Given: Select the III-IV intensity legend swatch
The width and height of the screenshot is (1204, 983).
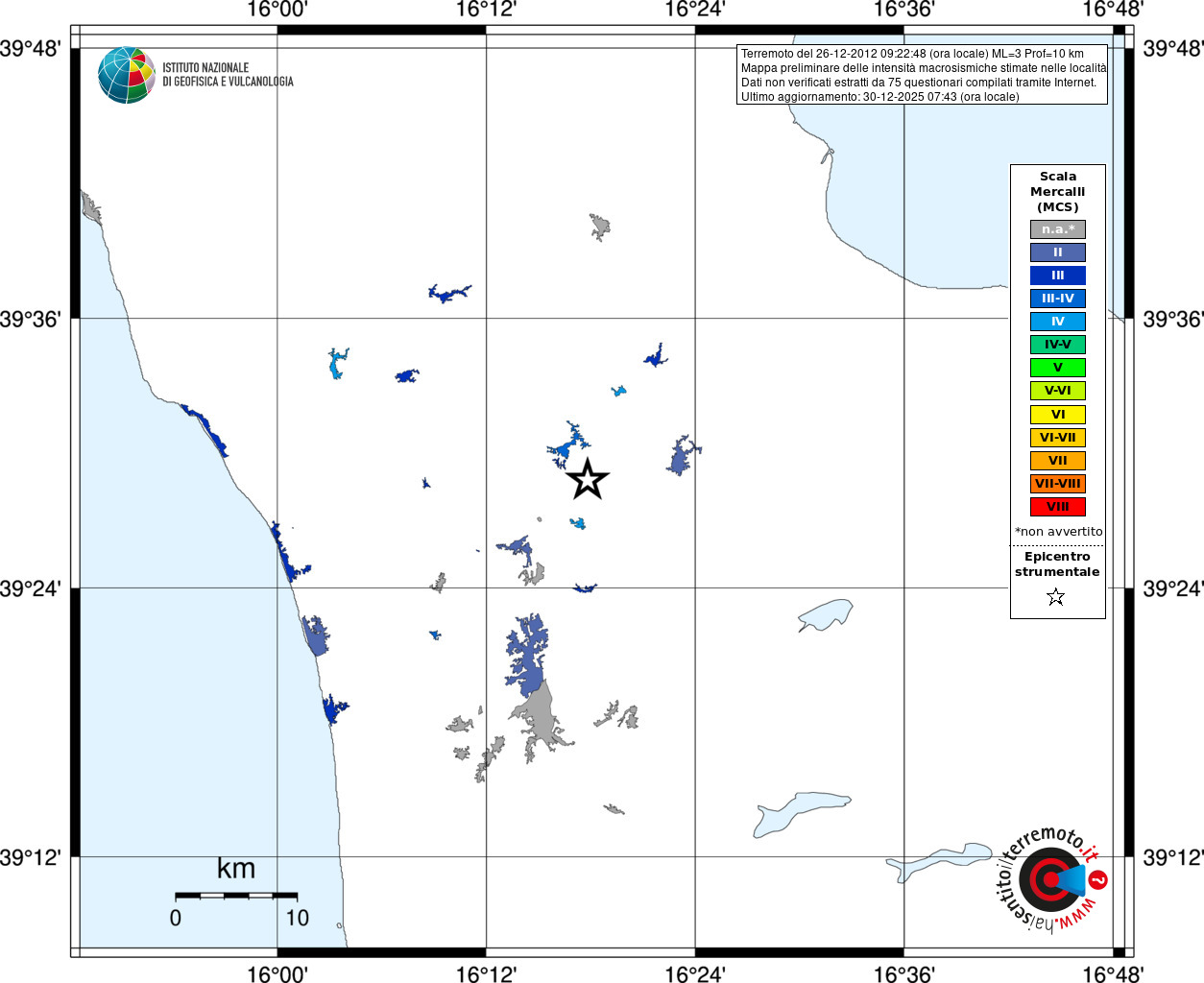Looking at the screenshot, I should 1058,299.
